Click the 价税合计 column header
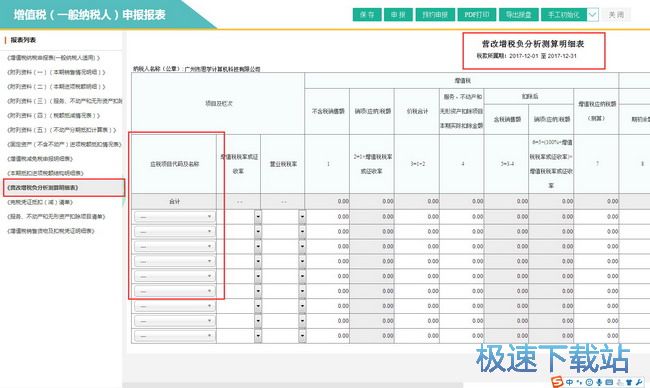 pos(417,112)
